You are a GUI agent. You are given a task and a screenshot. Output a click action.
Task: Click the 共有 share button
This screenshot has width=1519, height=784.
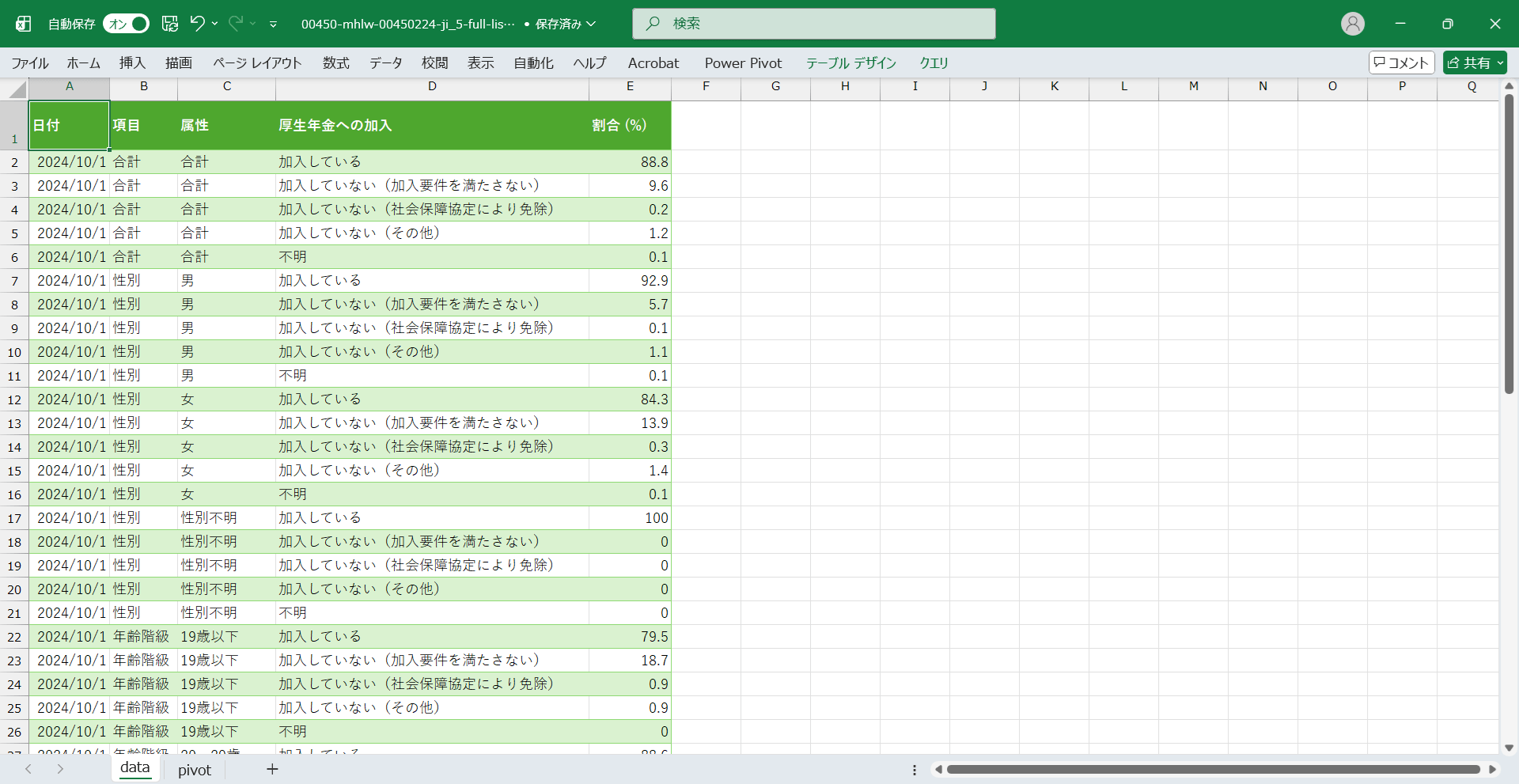pyautogui.click(x=1474, y=62)
